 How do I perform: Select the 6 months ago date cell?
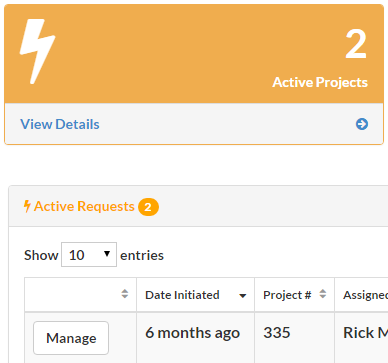point(192,333)
